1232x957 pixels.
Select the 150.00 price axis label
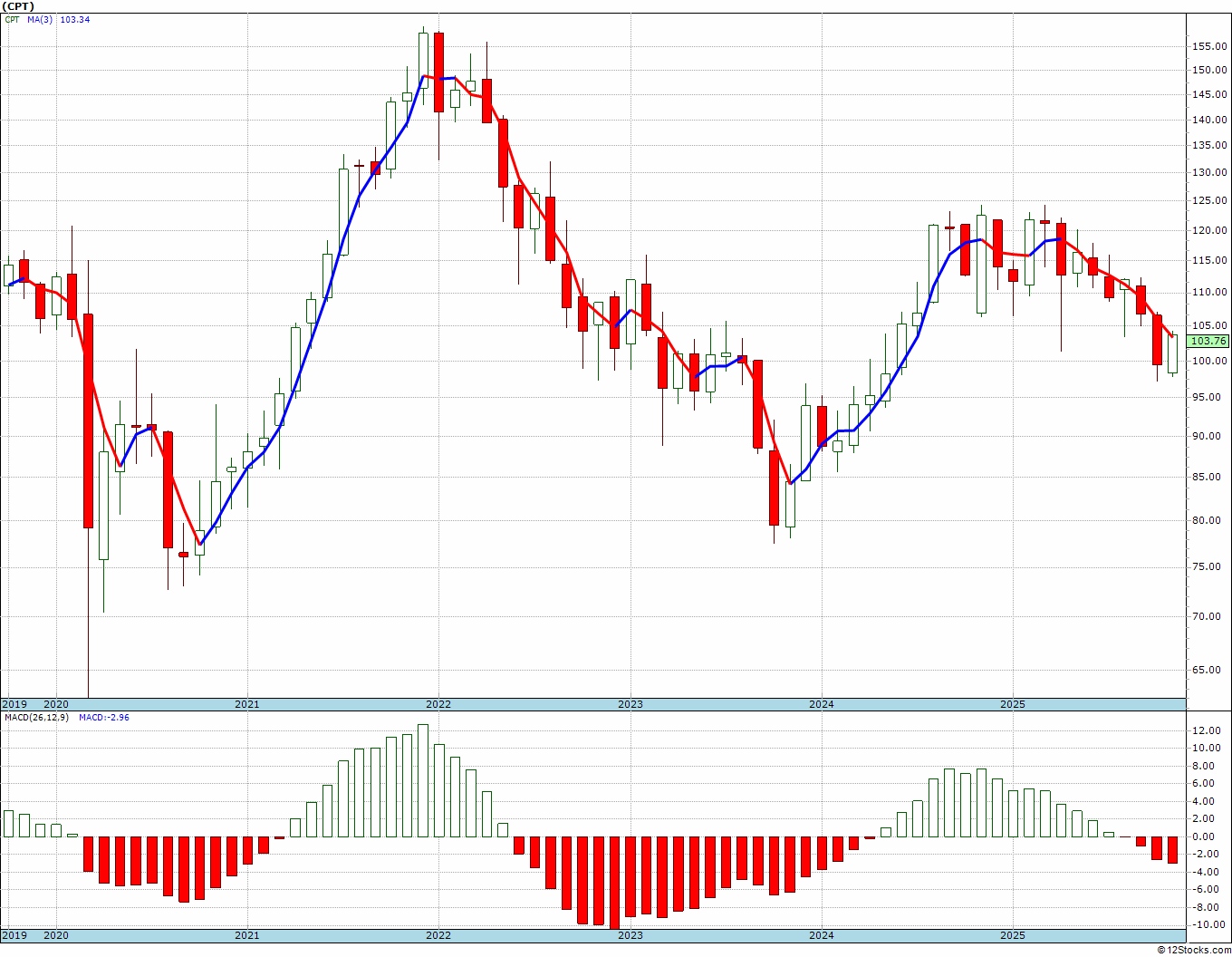tap(1210, 71)
